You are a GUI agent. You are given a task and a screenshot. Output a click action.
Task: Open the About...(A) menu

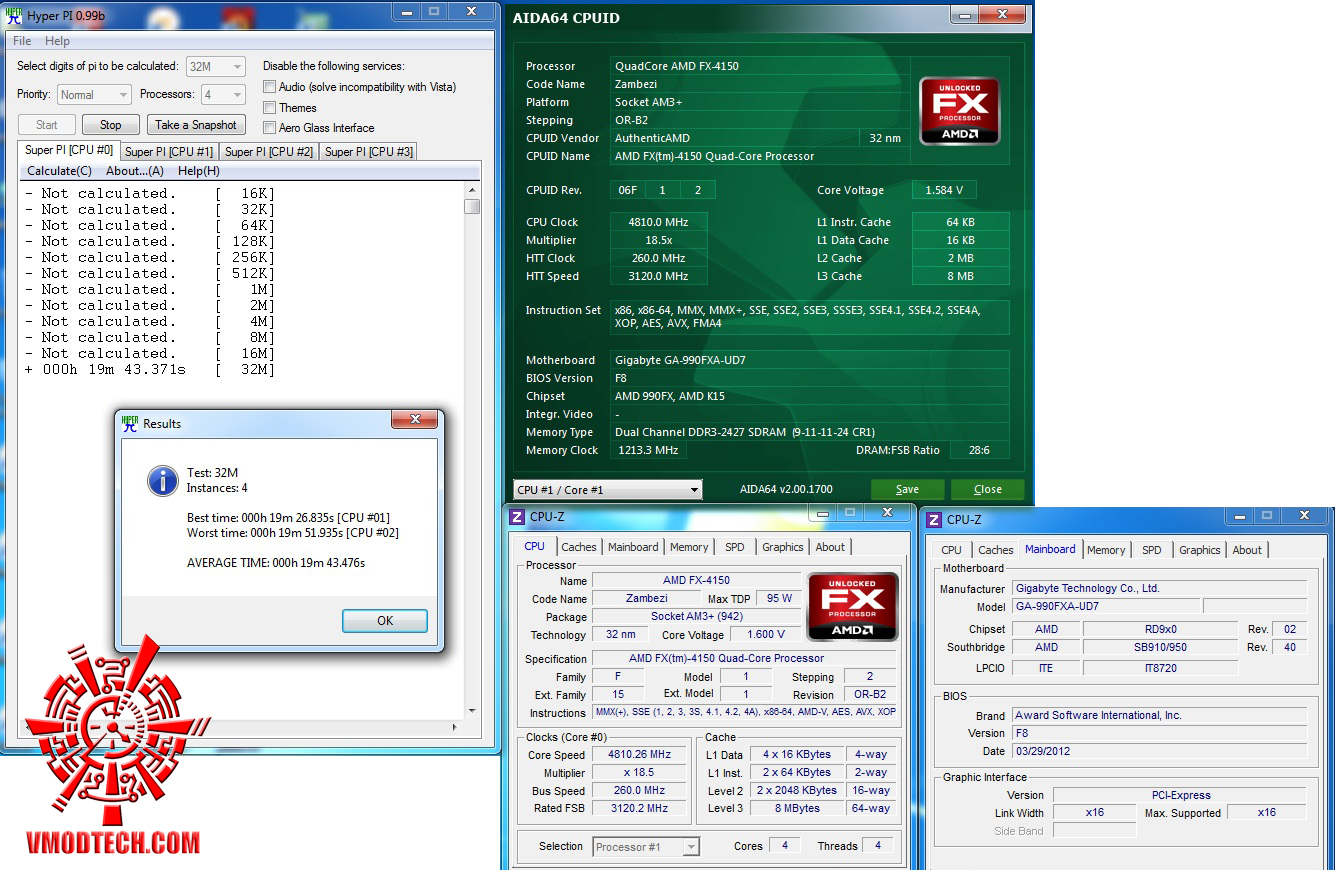coord(135,171)
